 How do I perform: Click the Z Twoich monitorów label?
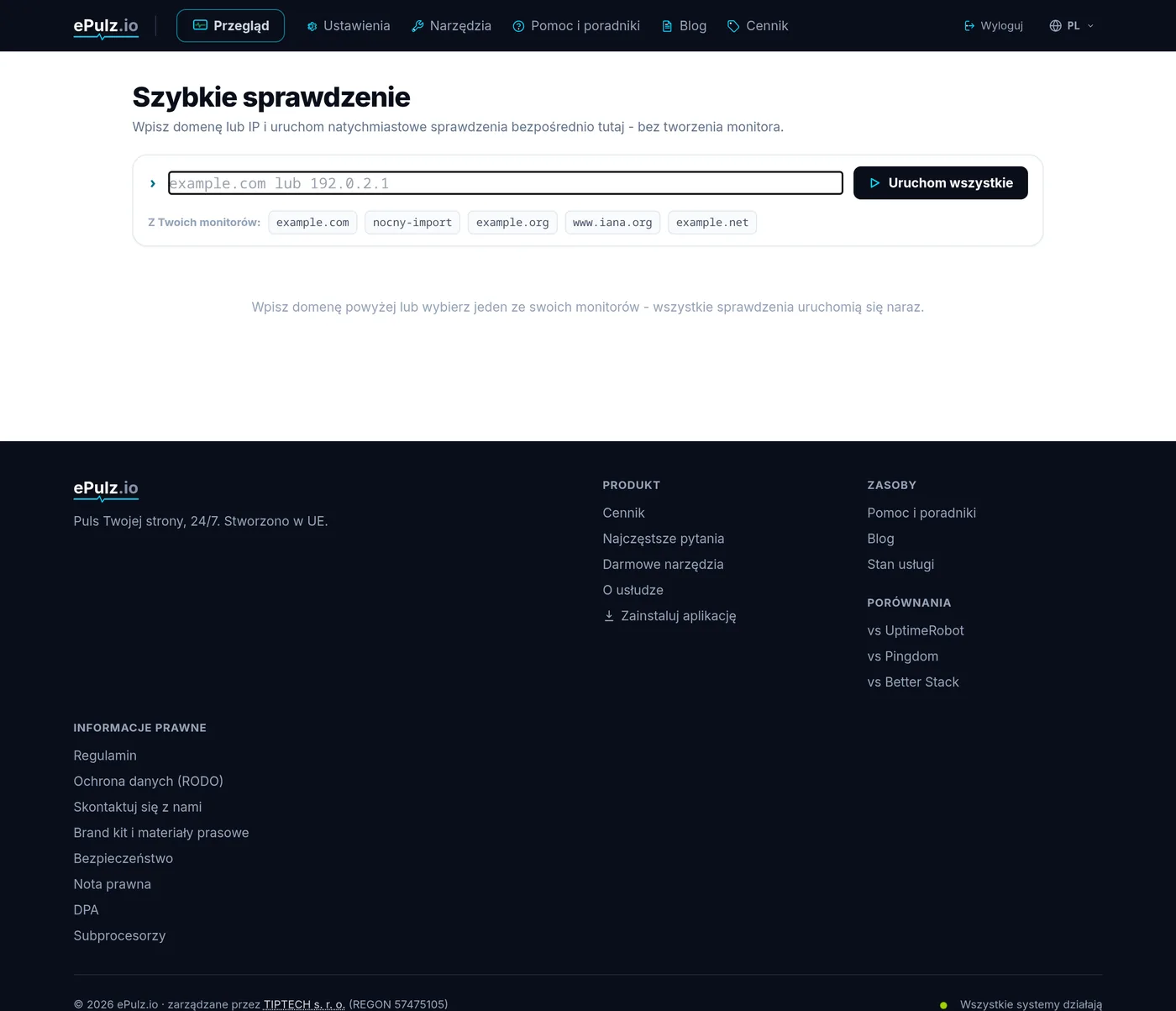tap(204, 223)
